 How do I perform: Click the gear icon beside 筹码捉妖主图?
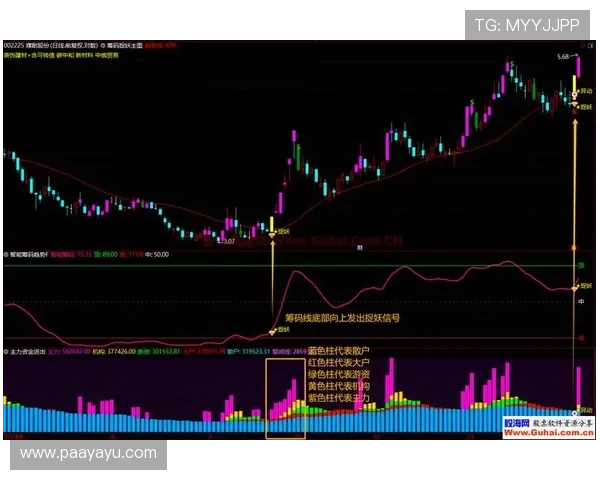click(x=103, y=46)
